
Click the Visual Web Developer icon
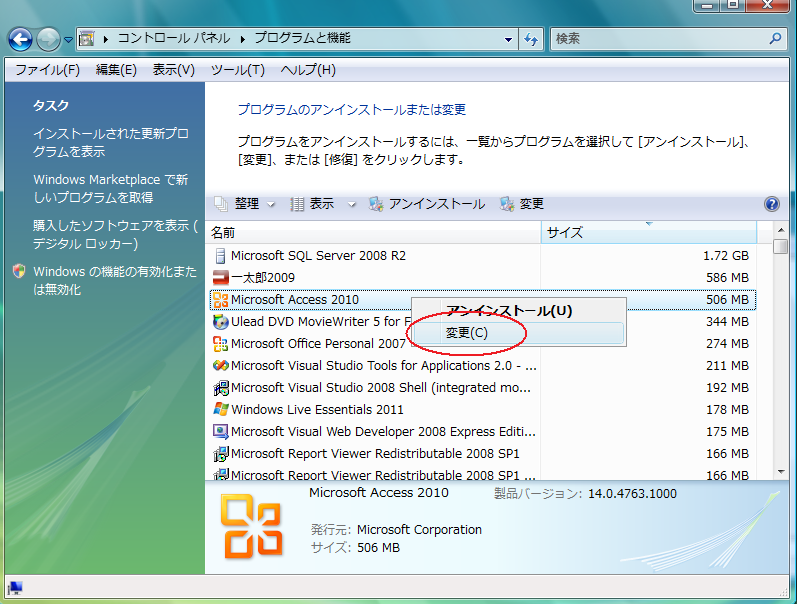pos(221,432)
